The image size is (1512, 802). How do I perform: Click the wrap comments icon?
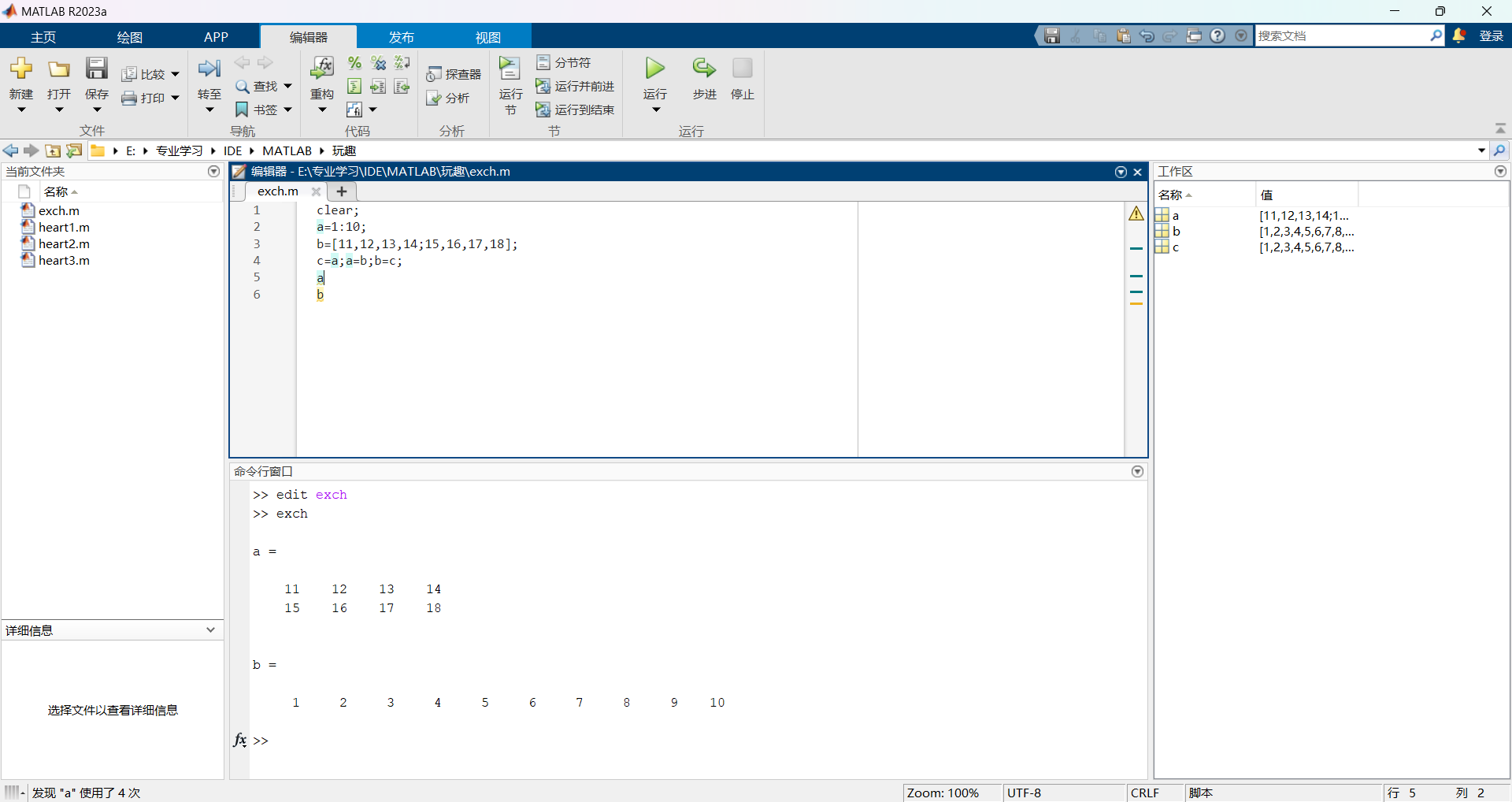[x=402, y=63]
